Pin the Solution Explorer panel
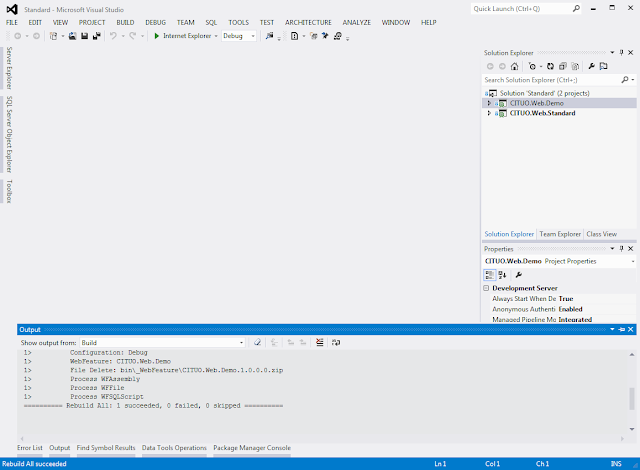The height and width of the screenshot is (470, 640). pyautogui.click(x=622, y=53)
